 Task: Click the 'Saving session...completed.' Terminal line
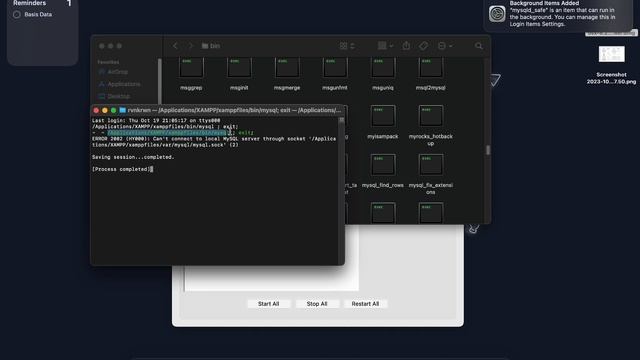(133, 157)
